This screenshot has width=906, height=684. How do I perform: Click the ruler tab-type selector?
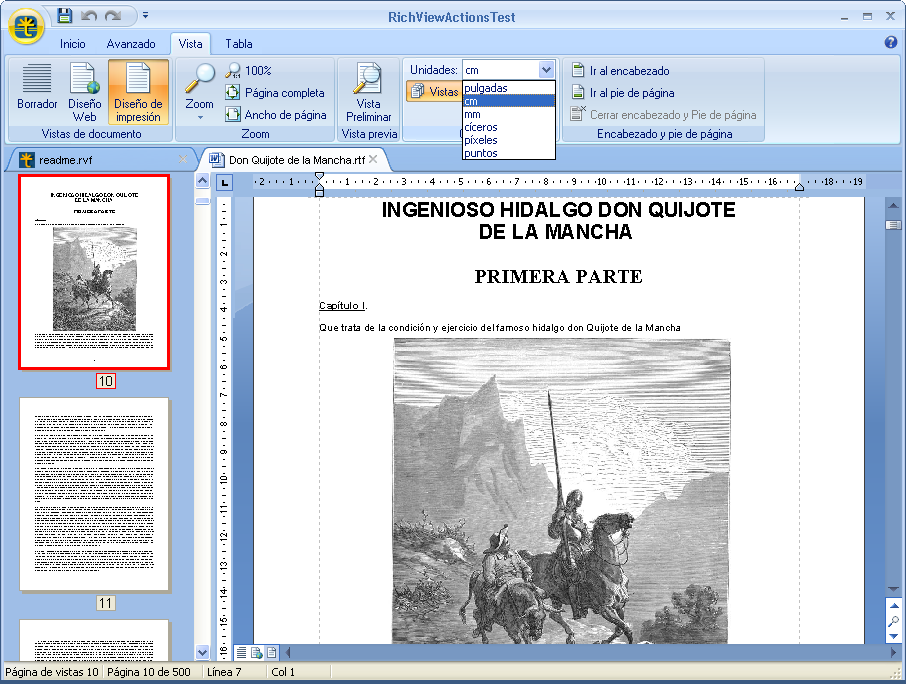[x=225, y=183]
